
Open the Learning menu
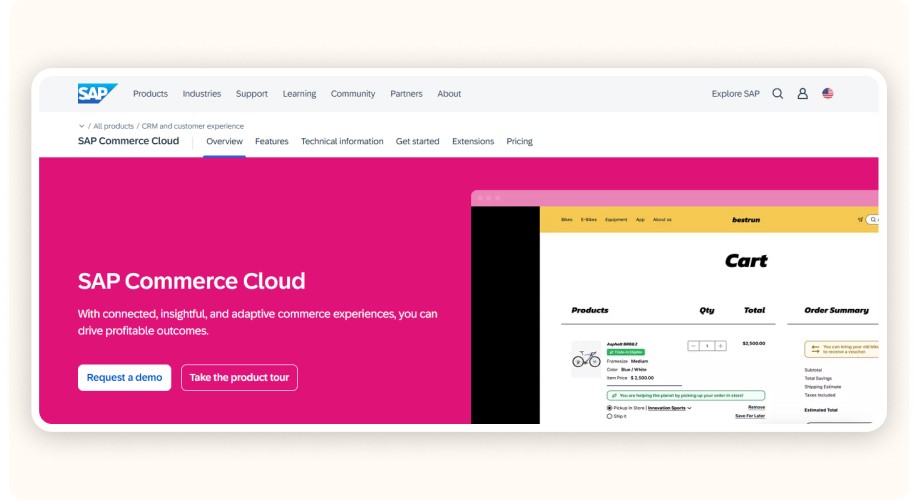[x=299, y=94]
